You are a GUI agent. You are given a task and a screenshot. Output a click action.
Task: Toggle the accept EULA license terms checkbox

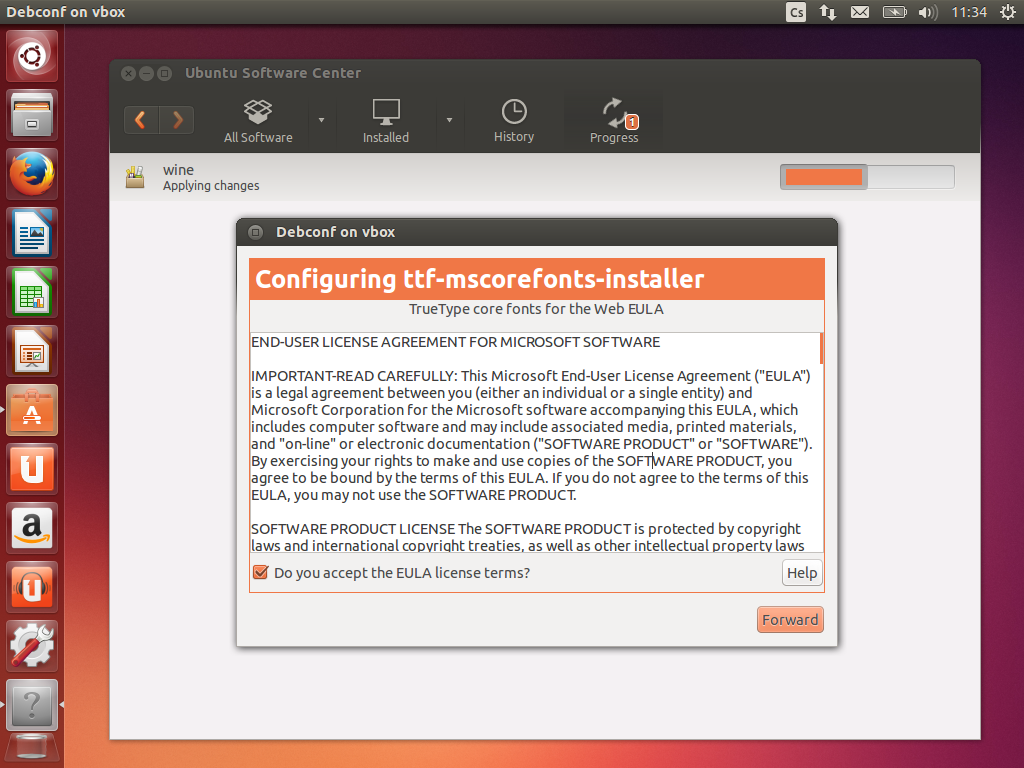pyautogui.click(x=261, y=573)
